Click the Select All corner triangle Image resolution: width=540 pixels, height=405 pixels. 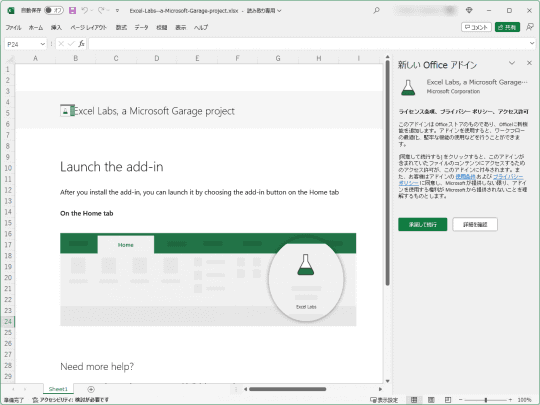click(x=10, y=59)
